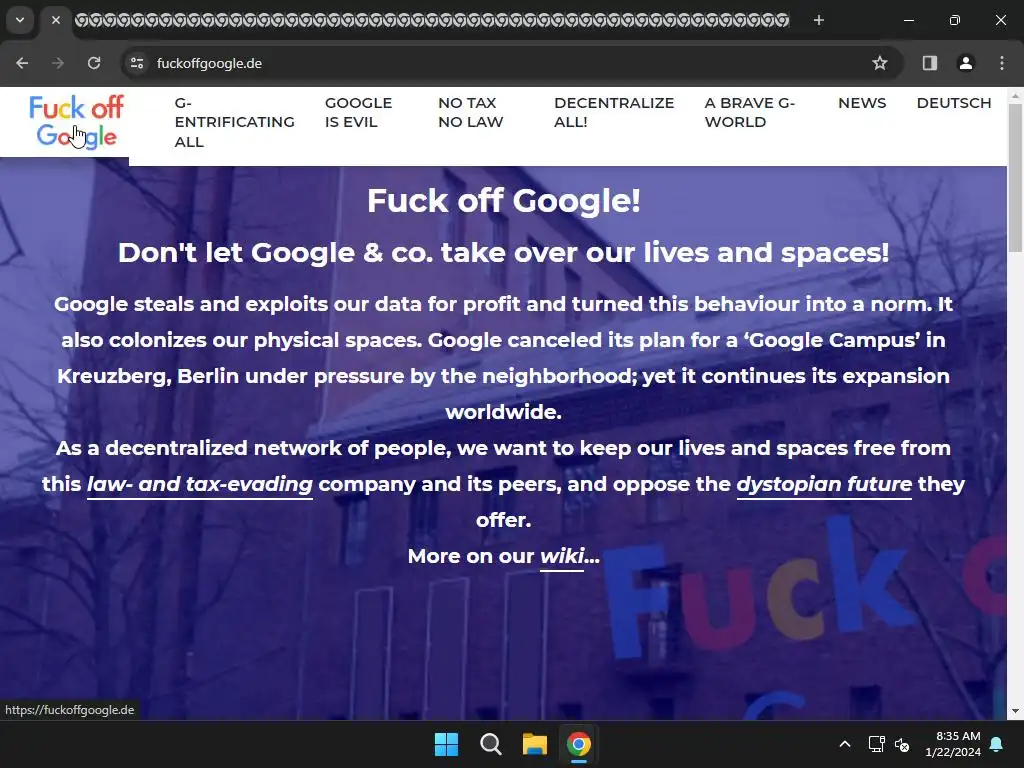Expand the tab search dropdown arrow
The width and height of the screenshot is (1024, 768).
[x=20, y=20]
